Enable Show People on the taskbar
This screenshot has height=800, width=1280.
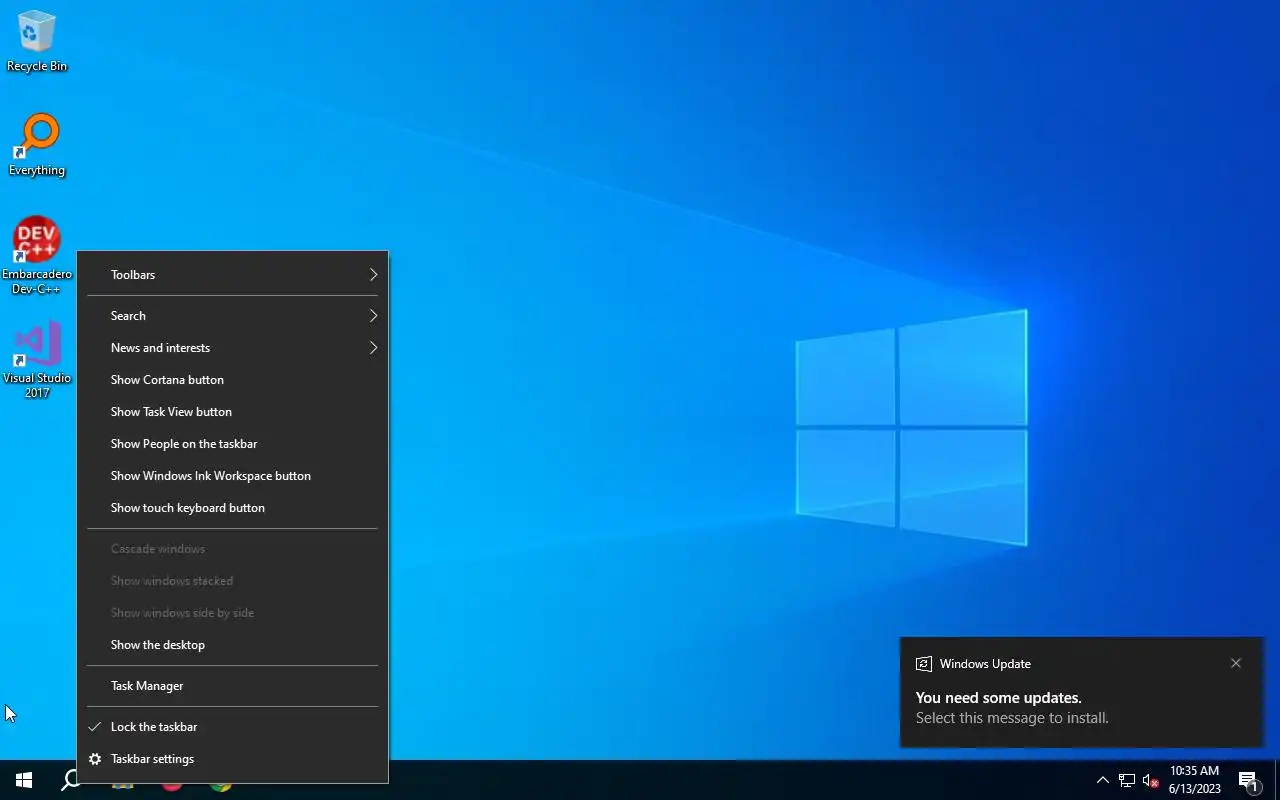tap(232, 444)
